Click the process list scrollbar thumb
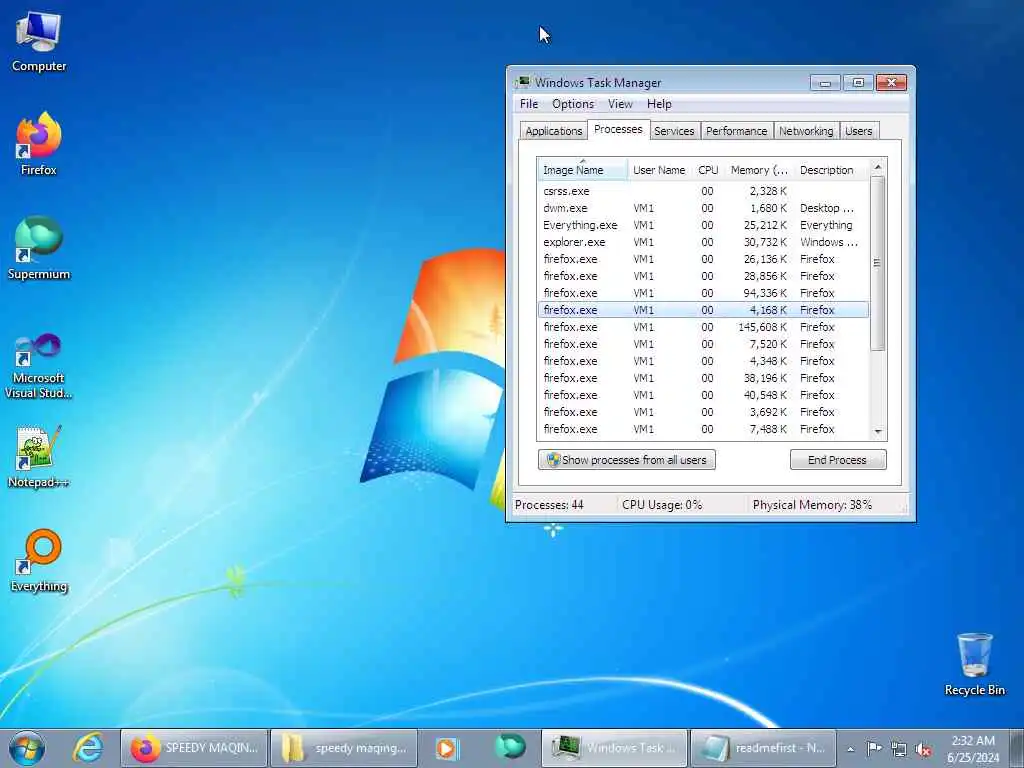 [878, 263]
